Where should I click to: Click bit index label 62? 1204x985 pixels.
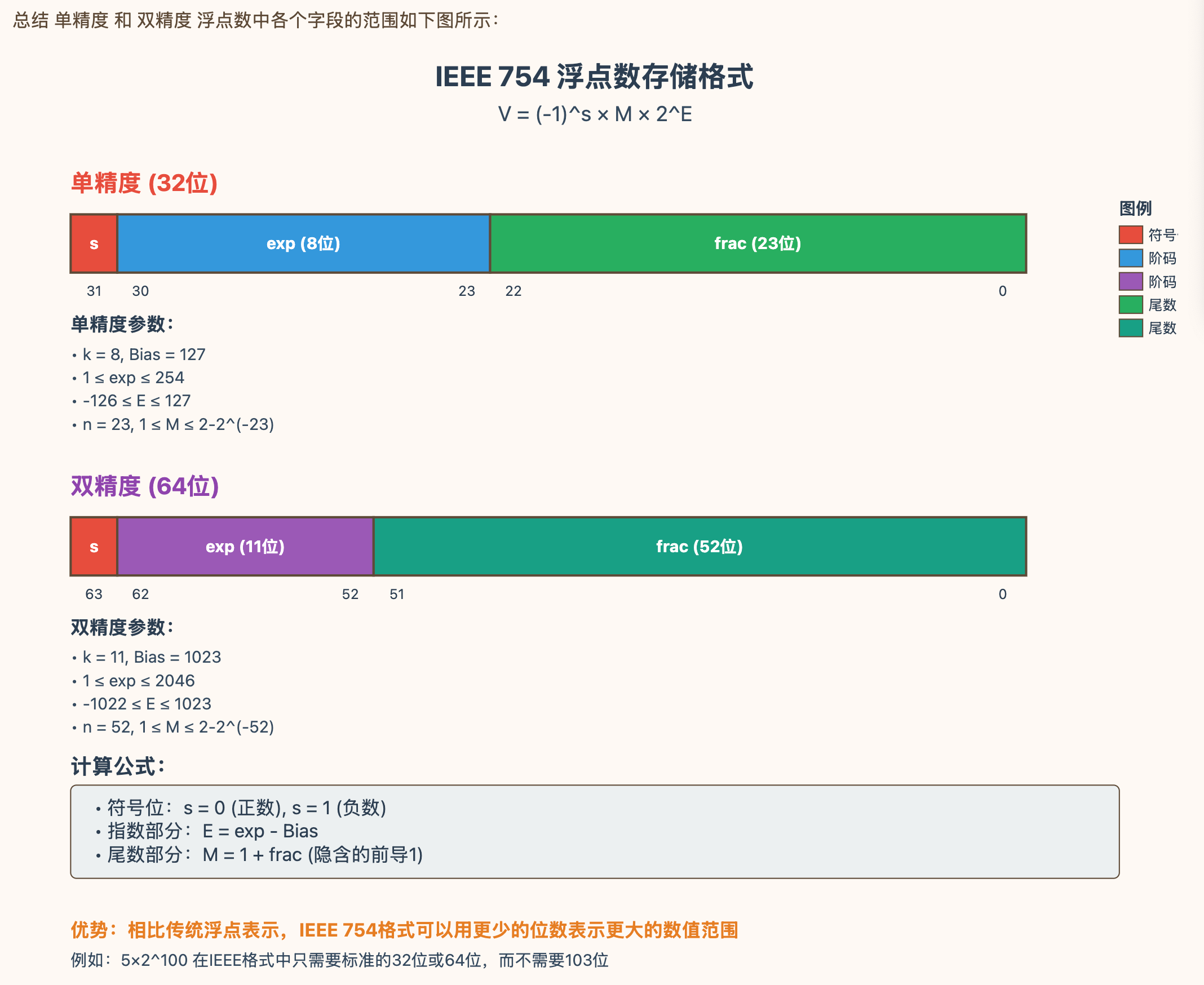click(x=140, y=594)
